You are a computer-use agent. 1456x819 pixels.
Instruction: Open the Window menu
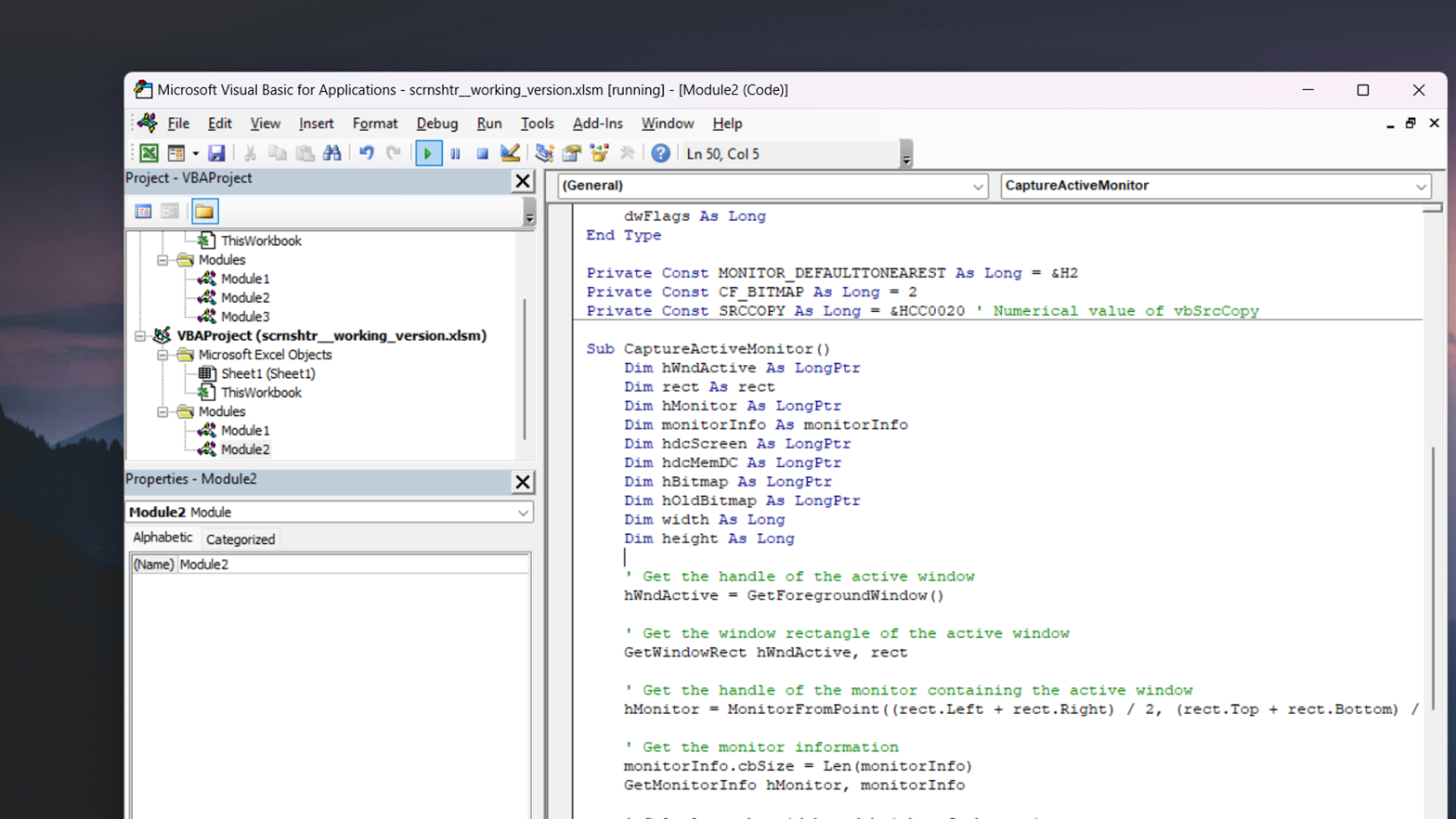pyautogui.click(x=668, y=123)
